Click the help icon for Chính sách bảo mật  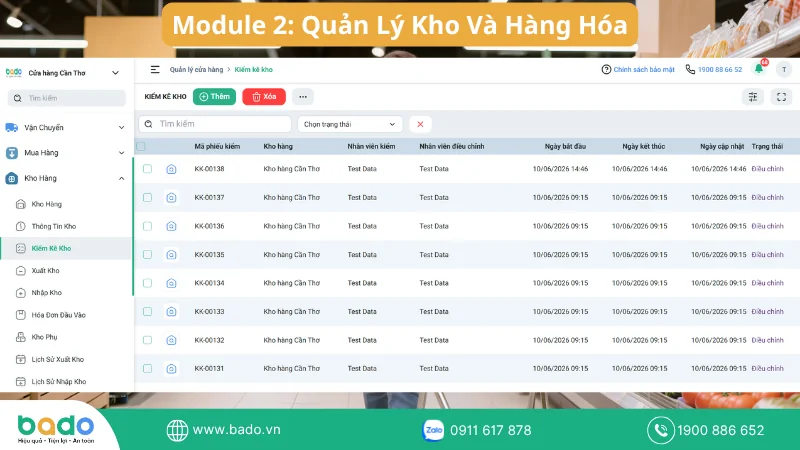pyautogui.click(x=606, y=69)
